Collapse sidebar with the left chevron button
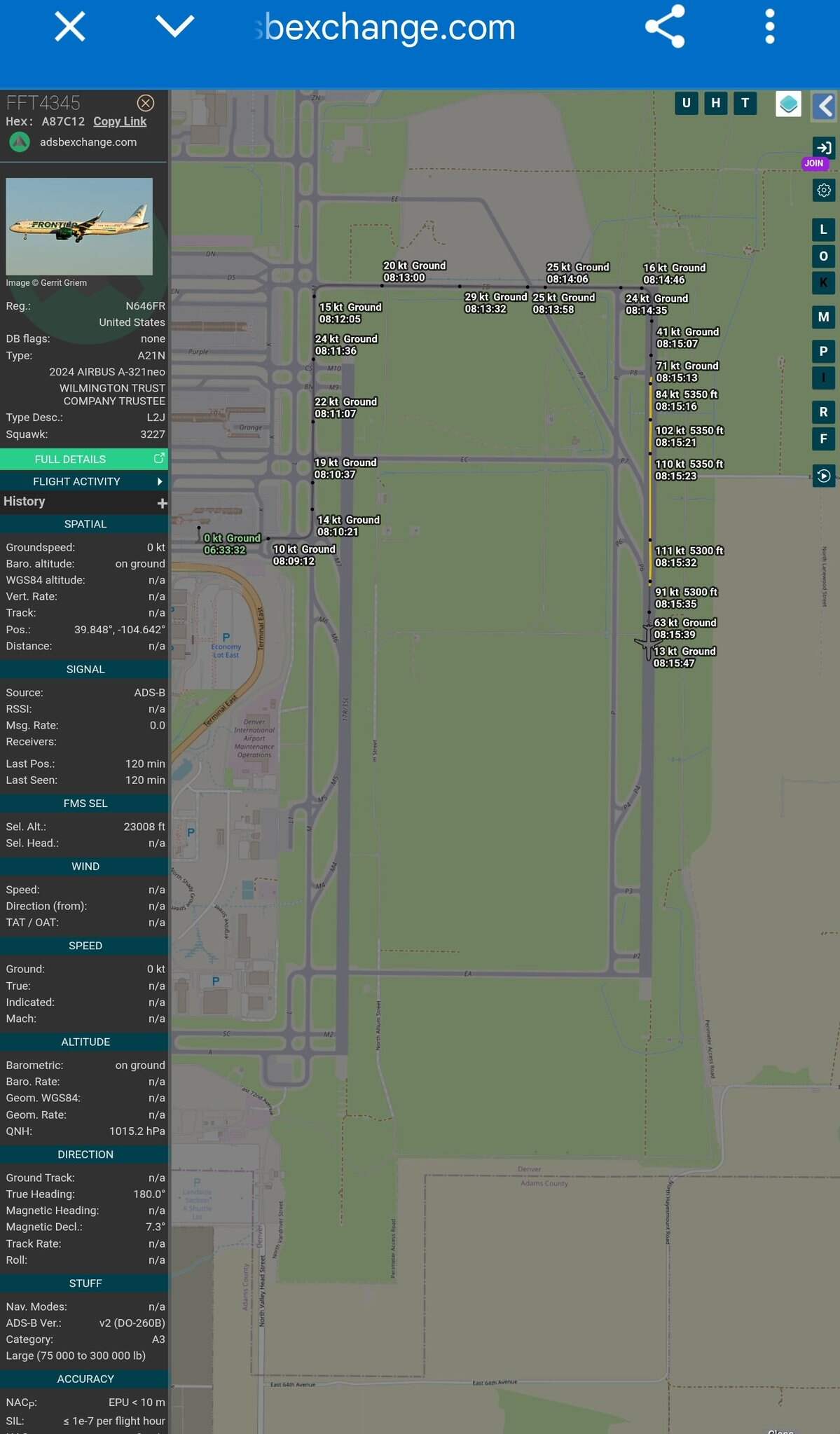 click(825, 106)
